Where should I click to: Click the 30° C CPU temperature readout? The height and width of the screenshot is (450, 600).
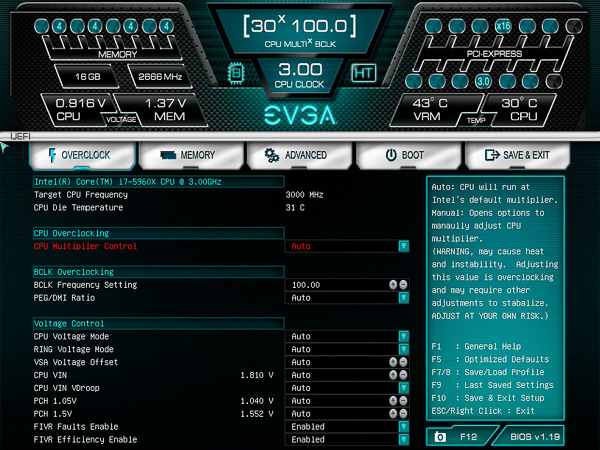click(520, 109)
